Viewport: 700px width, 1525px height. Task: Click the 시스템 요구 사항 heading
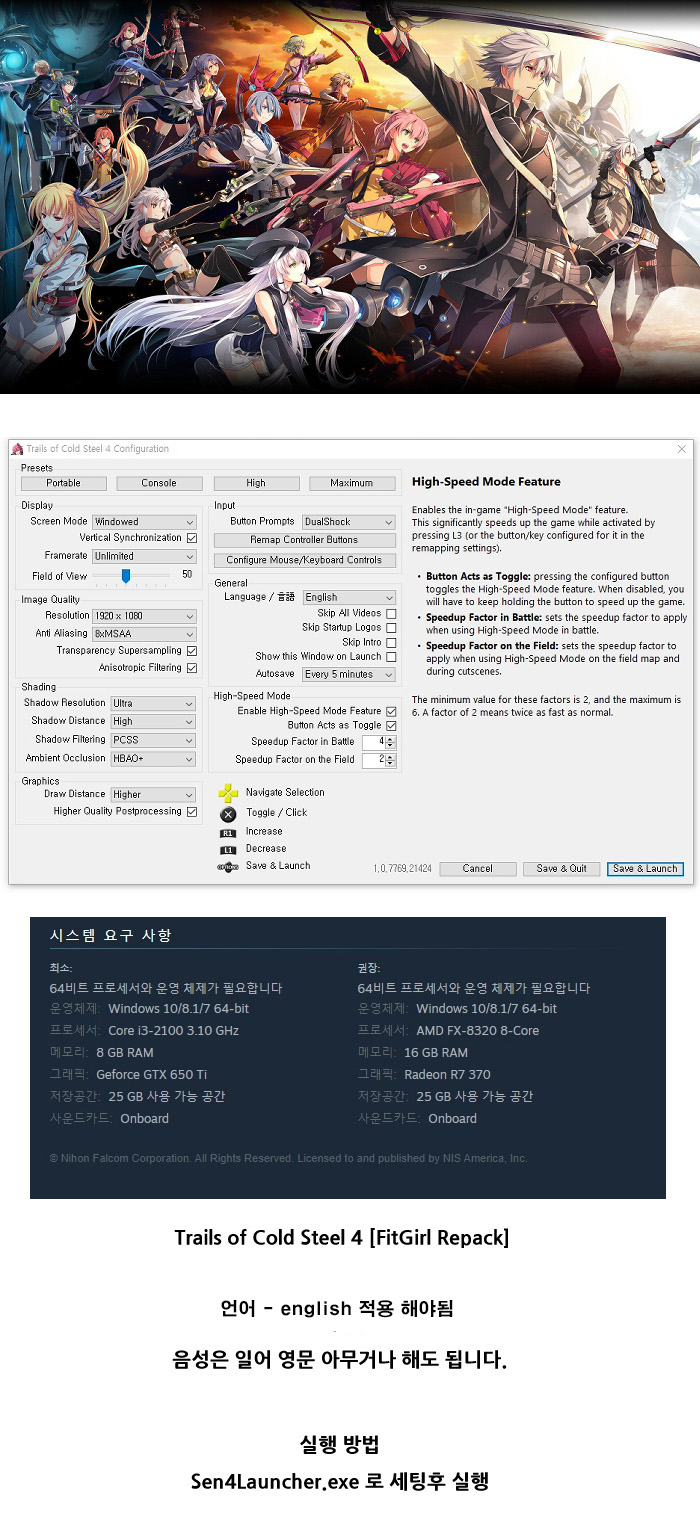tap(111, 935)
